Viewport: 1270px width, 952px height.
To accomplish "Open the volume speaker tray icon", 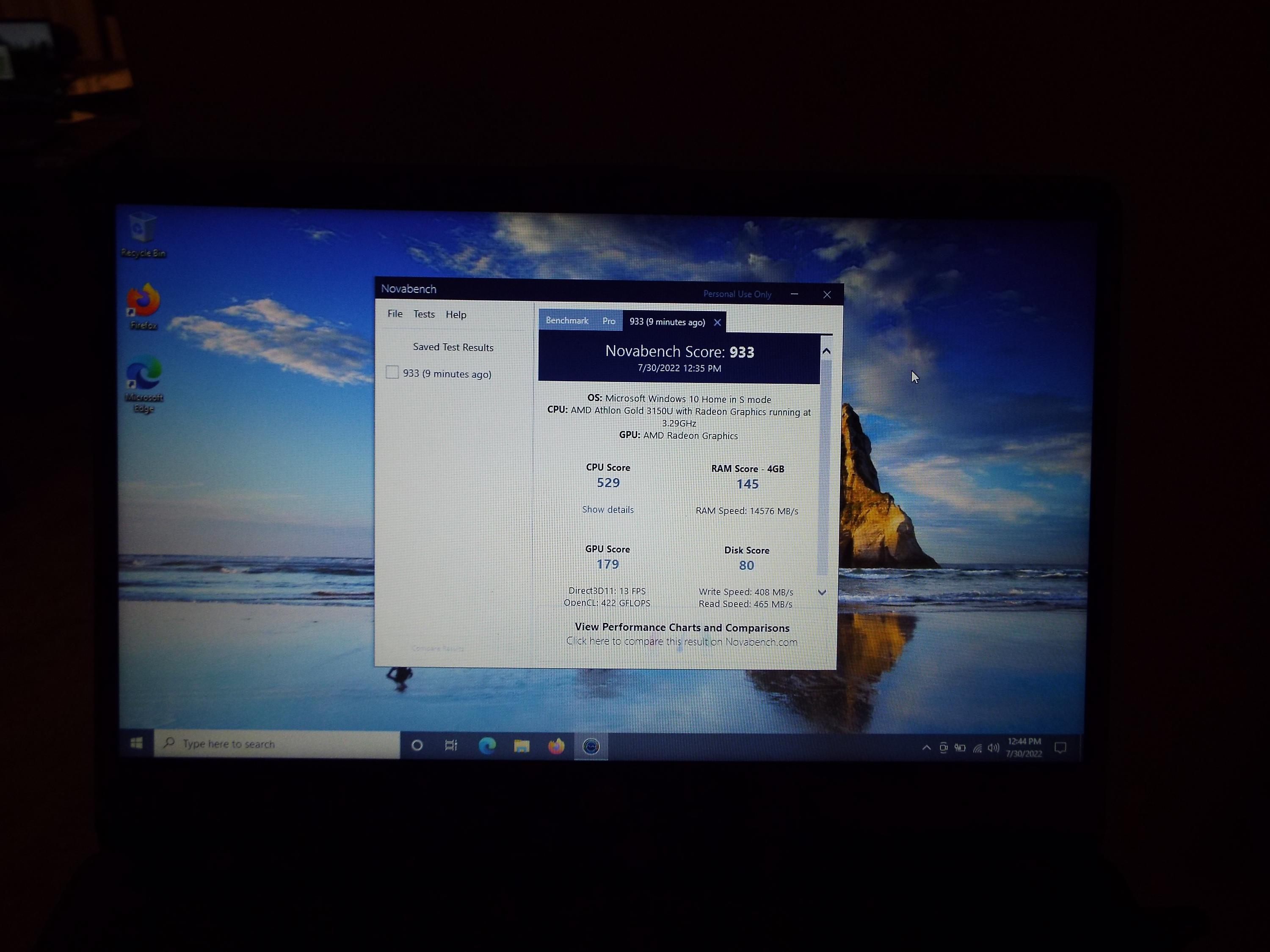I will pyautogui.click(x=993, y=748).
